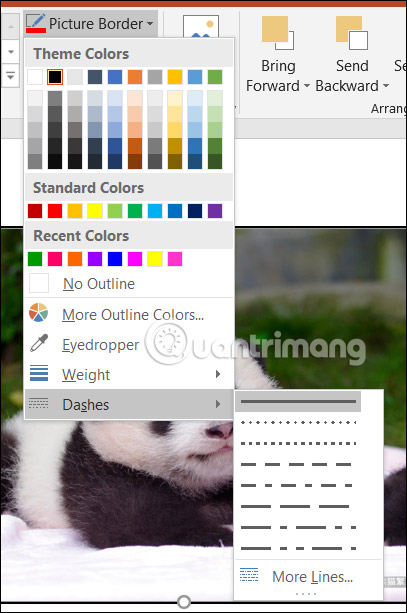Select the solid line dash style

pos(298,401)
